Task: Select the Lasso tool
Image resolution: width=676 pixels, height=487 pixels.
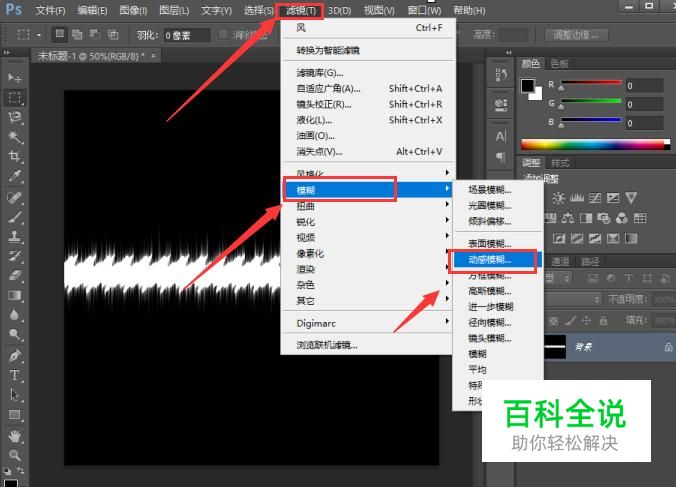Action: [14, 117]
